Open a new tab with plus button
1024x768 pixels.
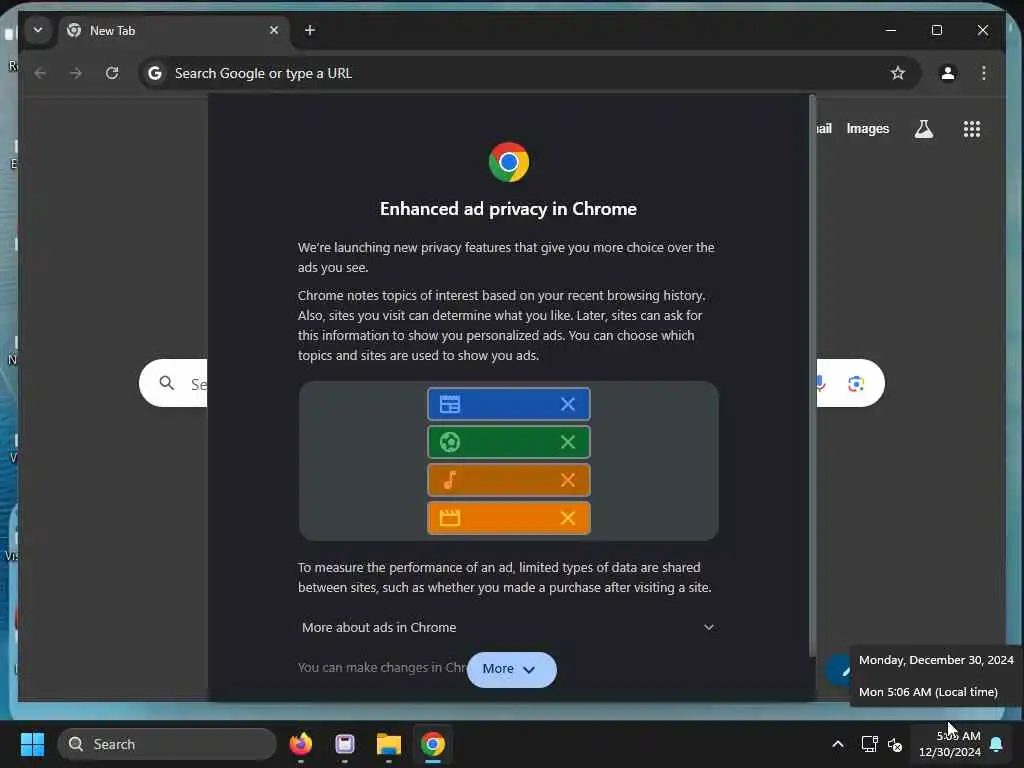point(310,30)
